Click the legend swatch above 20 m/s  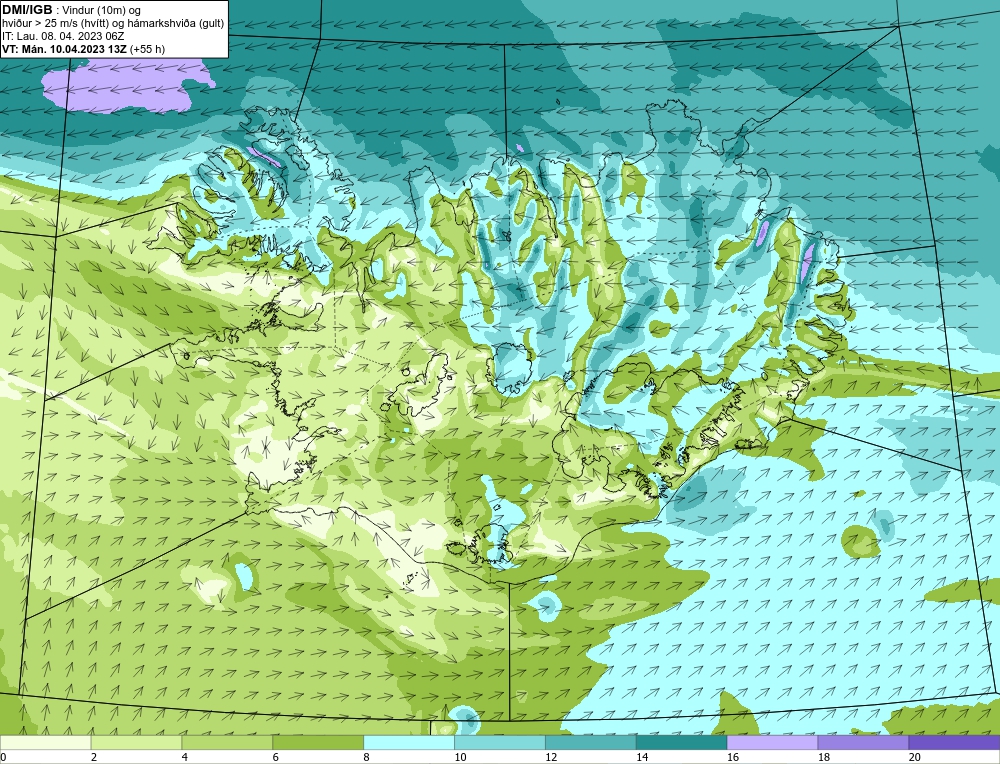(x=954, y=742)
